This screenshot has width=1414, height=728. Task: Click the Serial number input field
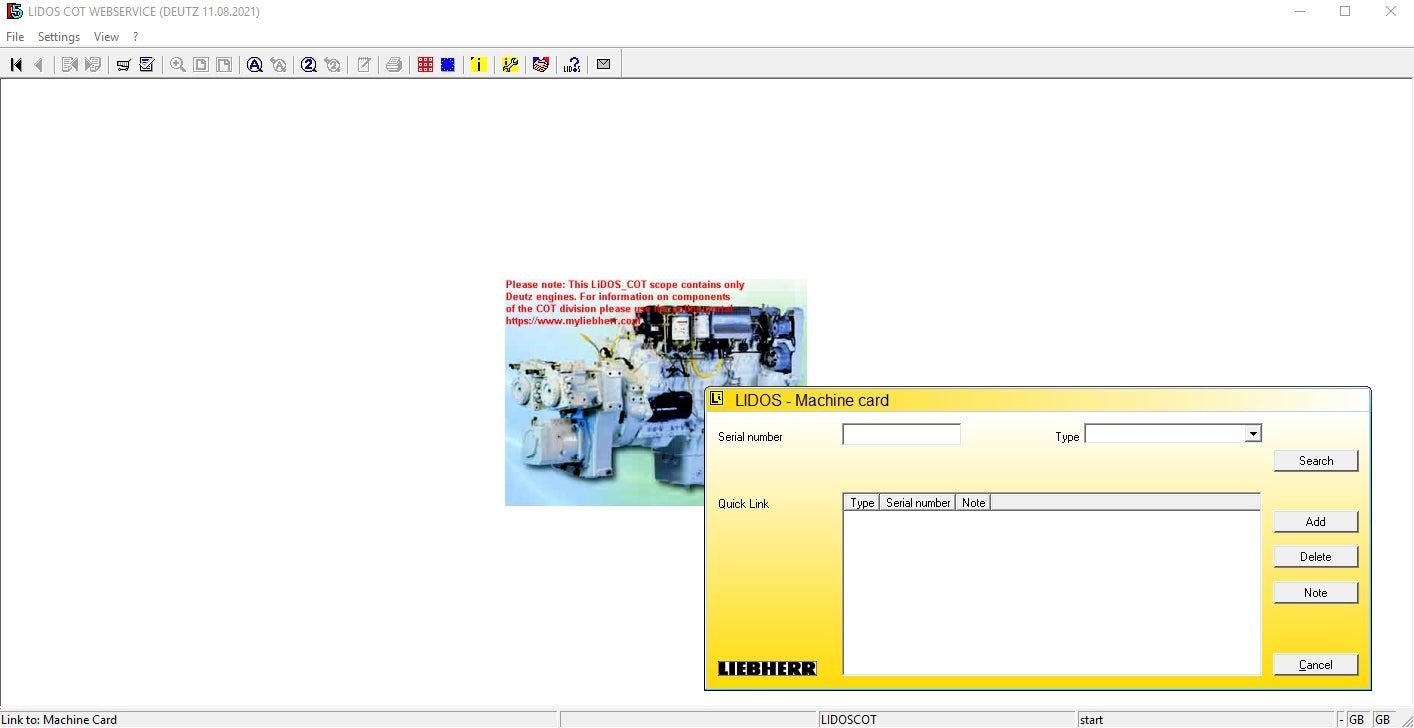(901, 434)
